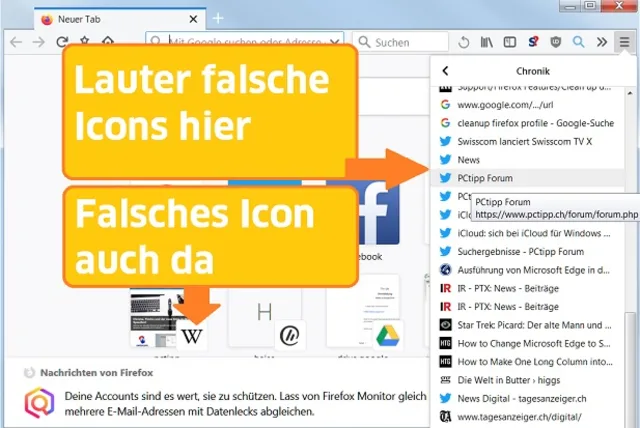
Task: Open the Google Drive tile icon
Action: pyautogui.click(x=387, y=336)
